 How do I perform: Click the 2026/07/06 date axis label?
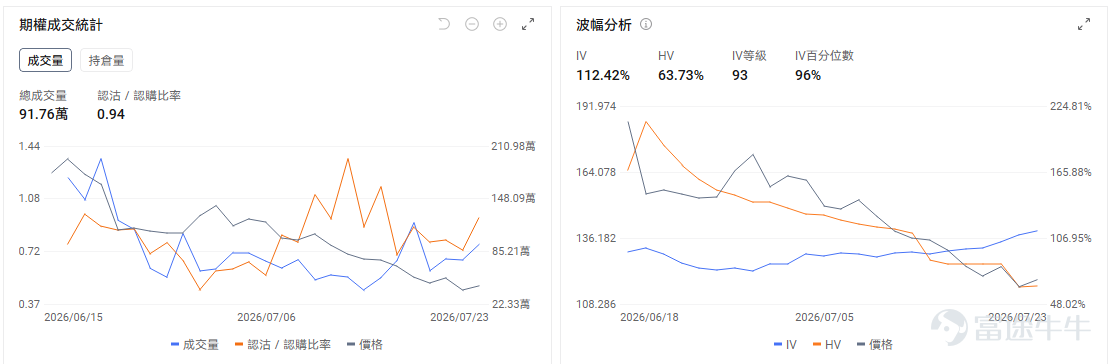(x=266, y=317)
